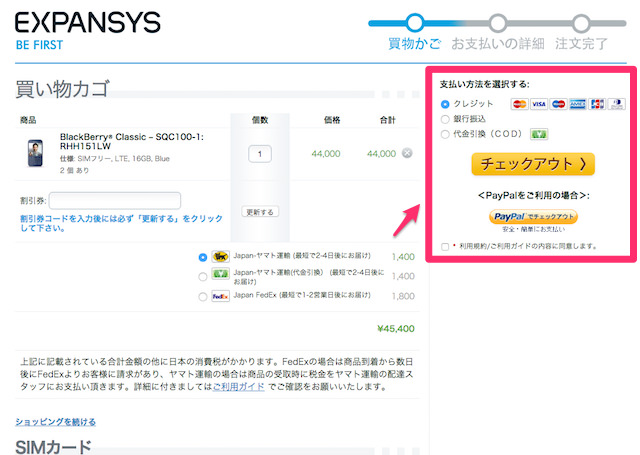Click the 割引券 coupon code input field
Screen dimensions: 640x455
click(x=115, y=201)
